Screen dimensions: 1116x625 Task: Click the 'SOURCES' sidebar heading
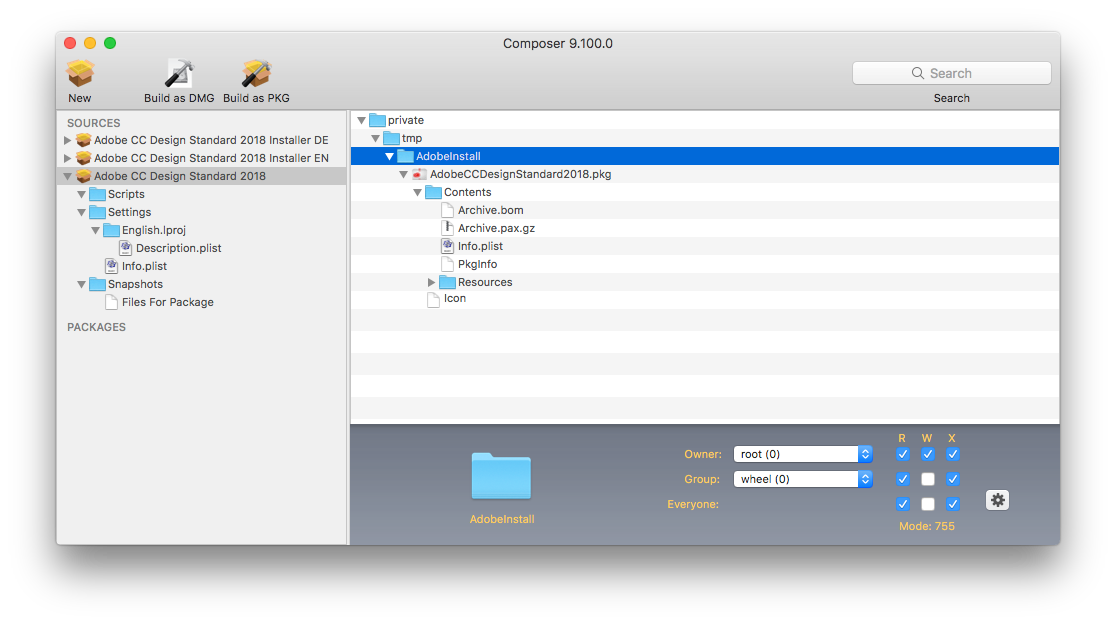[x=93, y=123]
